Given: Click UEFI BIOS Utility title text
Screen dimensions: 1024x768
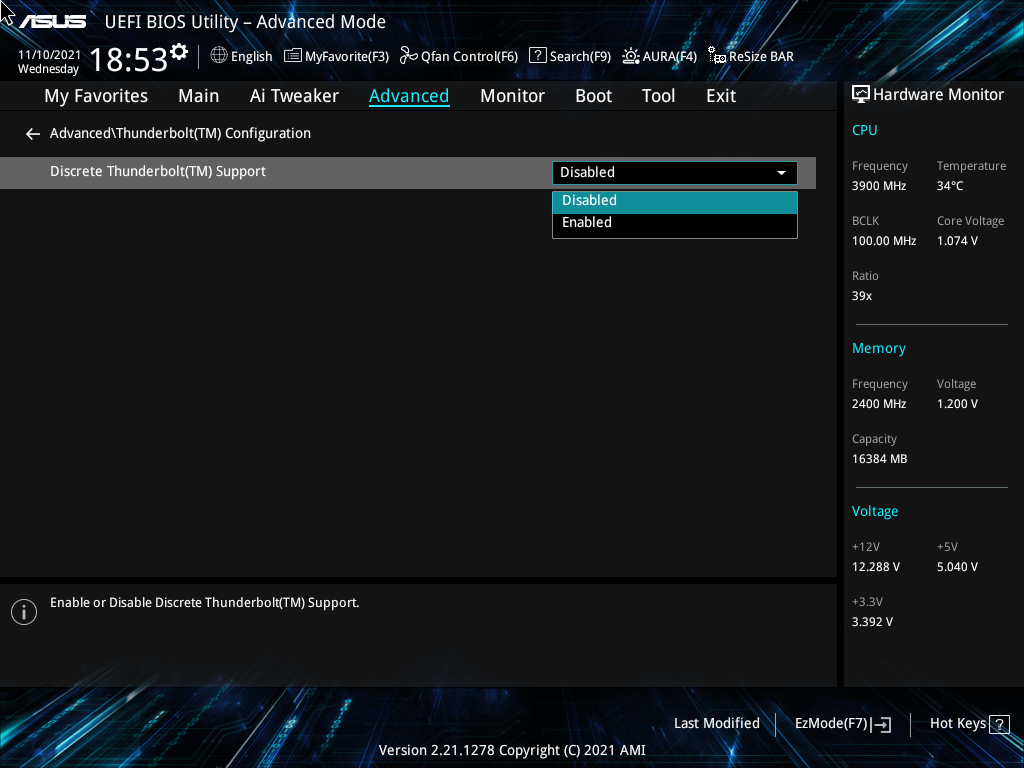Looking at the screenshot, I should [x=245, y=22].
